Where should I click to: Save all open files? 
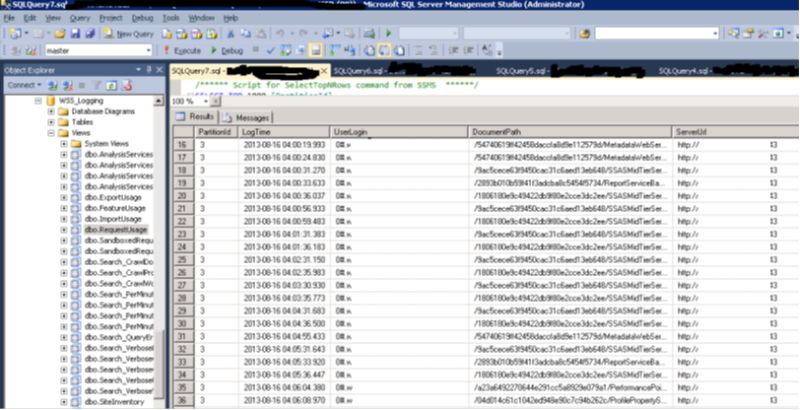pyautogui.click(x=90, y=34)
